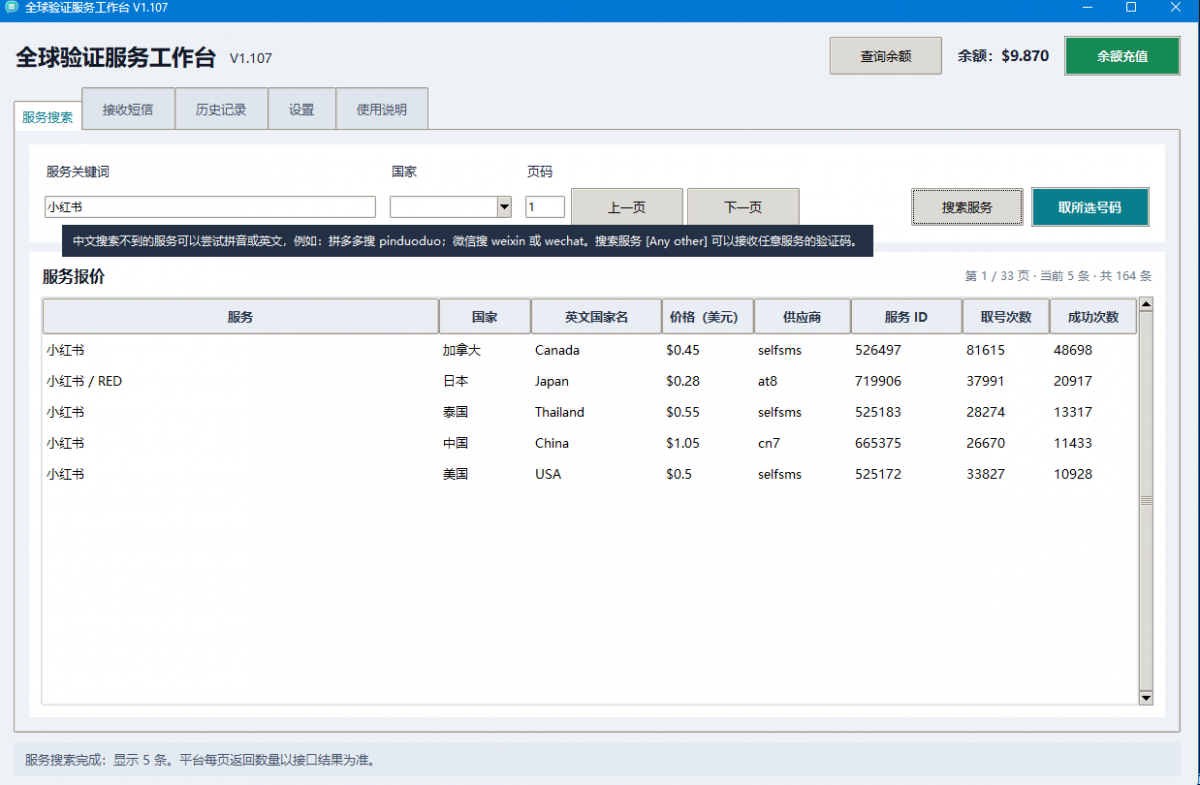Screen dimensions: 1200x785
Task: Select the 美国 country cell
Action: click(x=455, y=474)
